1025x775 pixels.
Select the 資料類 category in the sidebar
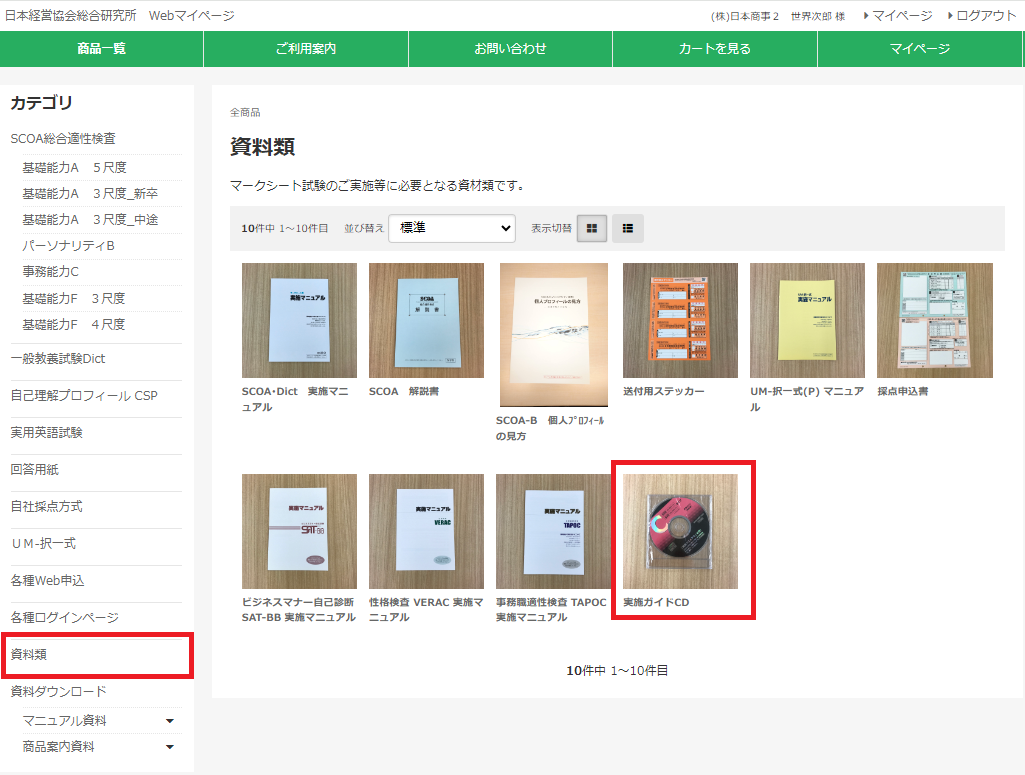point(29,655)
